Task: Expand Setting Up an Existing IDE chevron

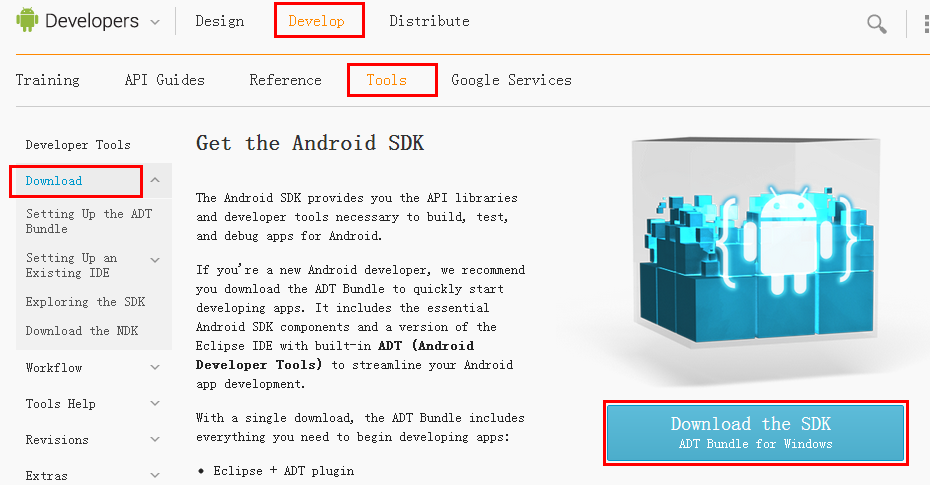Action: point(155,260)
